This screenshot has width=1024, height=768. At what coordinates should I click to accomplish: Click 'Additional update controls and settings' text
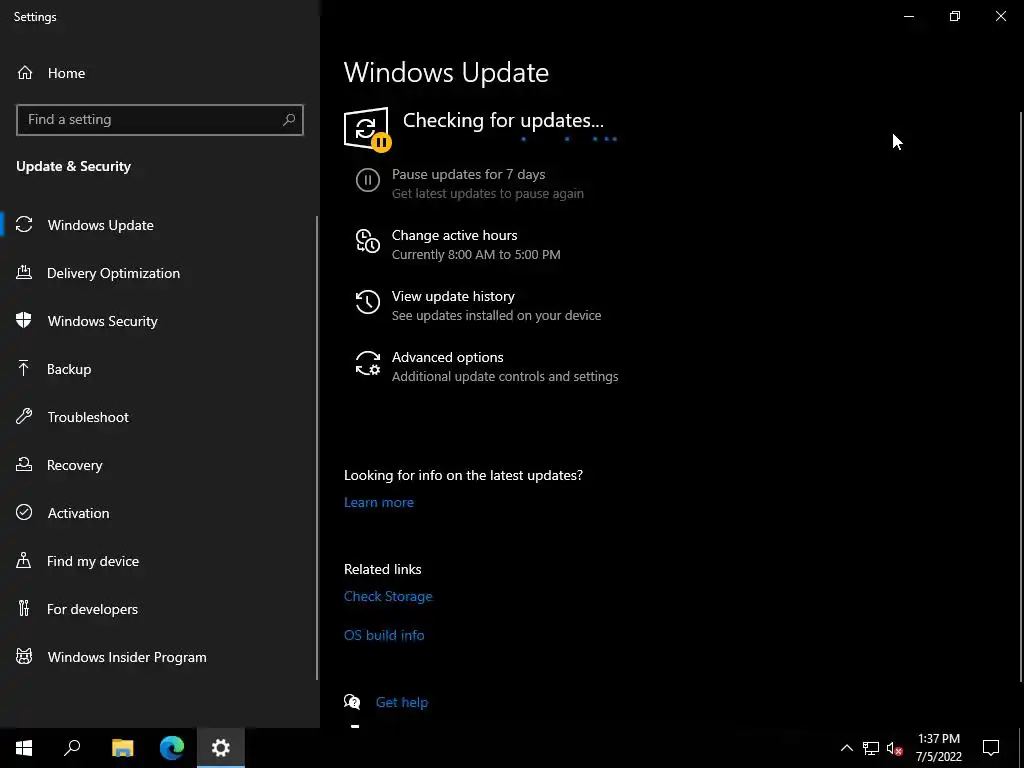pyautogui.click(x=505, y=376)
